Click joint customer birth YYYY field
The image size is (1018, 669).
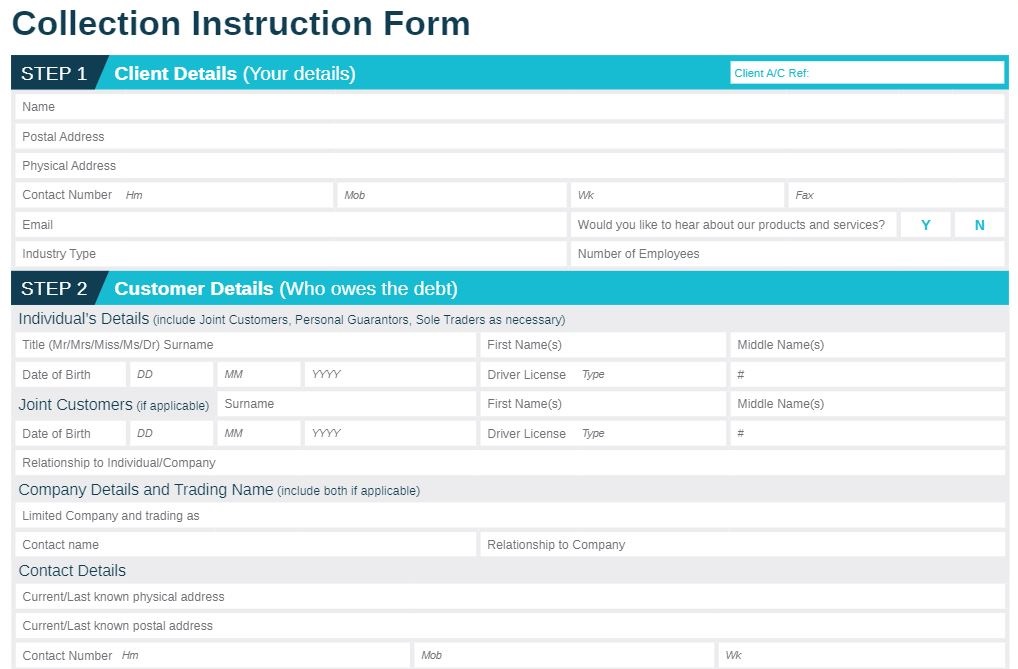click(390, 433)
